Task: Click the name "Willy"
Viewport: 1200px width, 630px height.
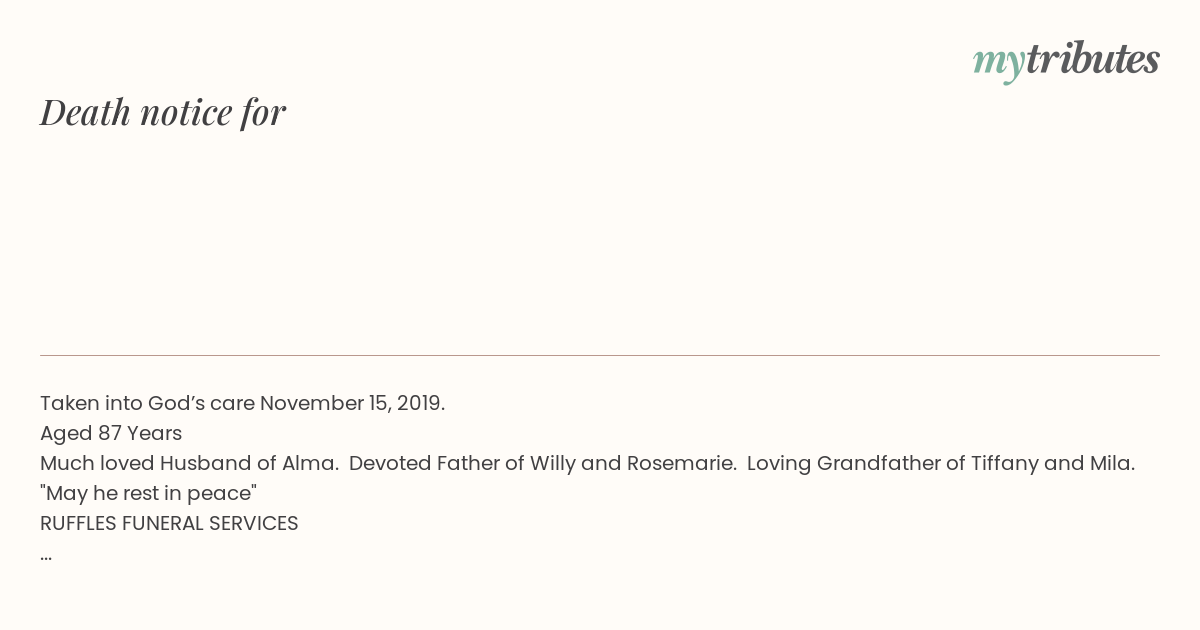Action: pyautogui.click(x=553, y=464)
